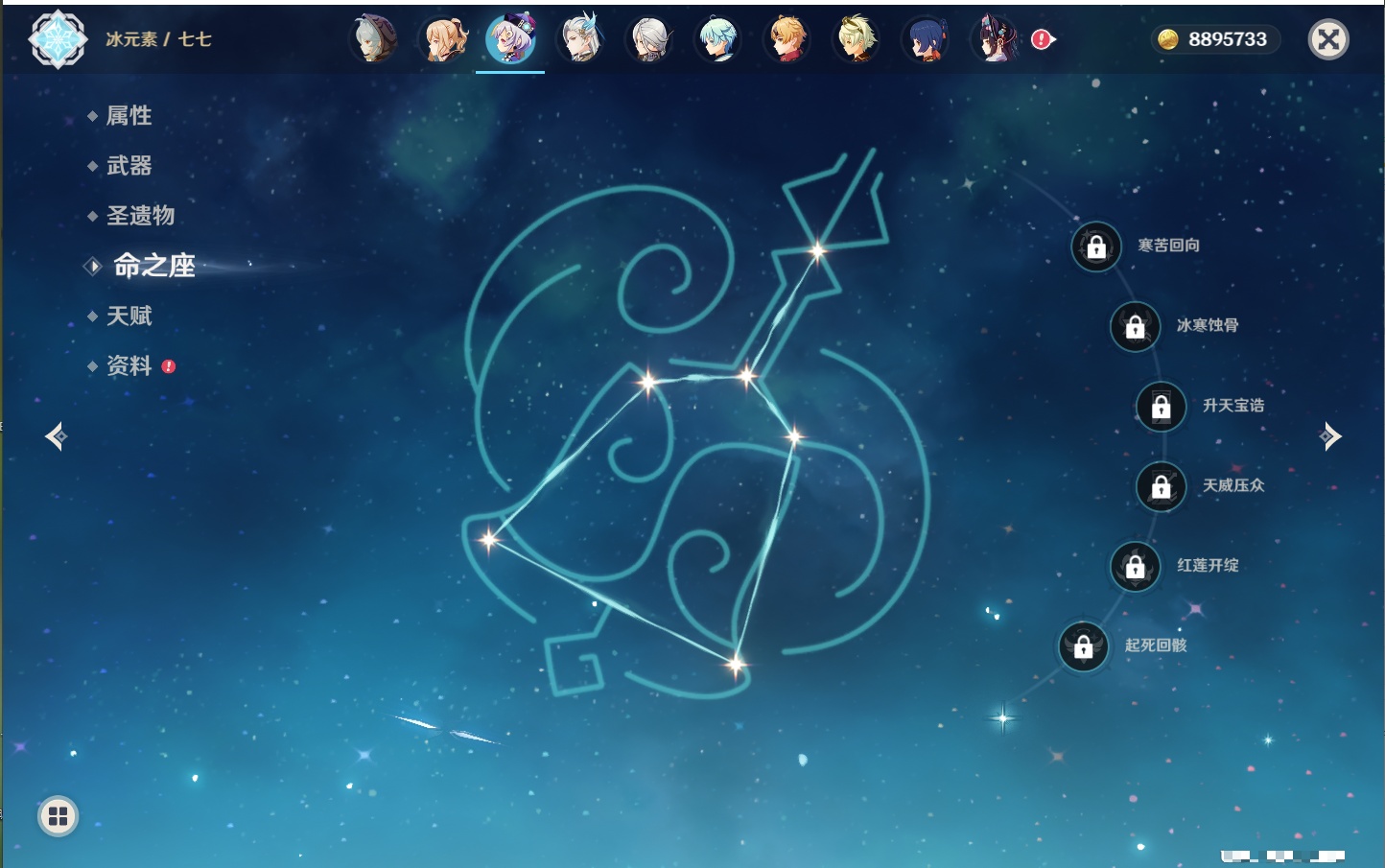Click the gold Mora coin icon
The width and height of the screenshot is (1385, 868).
(x=1167, y=39)
